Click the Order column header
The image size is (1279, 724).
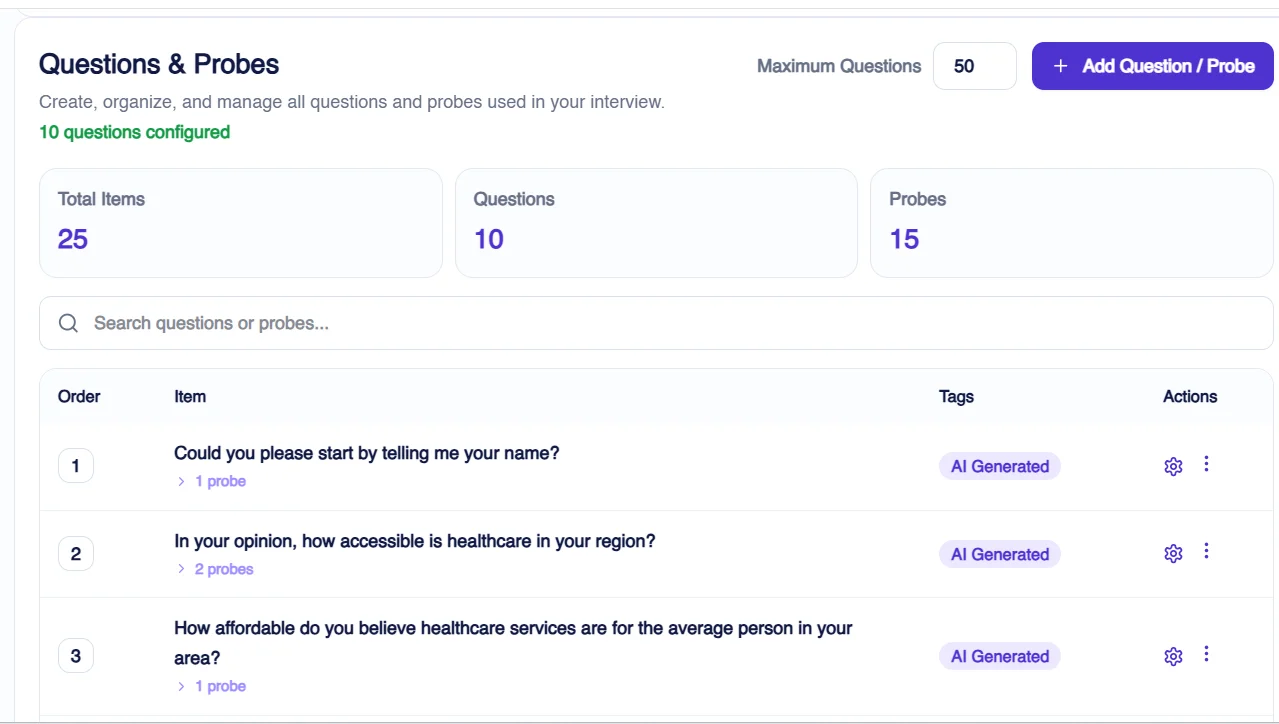(x=79, y=396)
